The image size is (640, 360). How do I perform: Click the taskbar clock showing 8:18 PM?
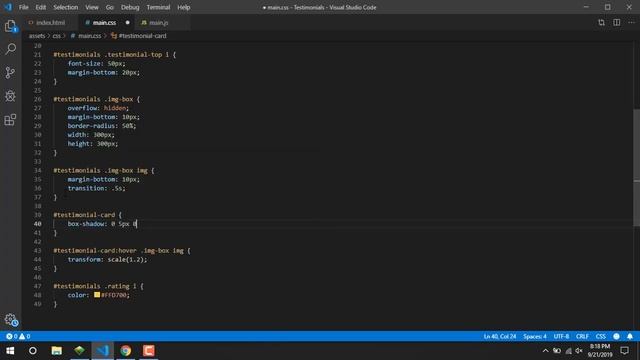599,351
